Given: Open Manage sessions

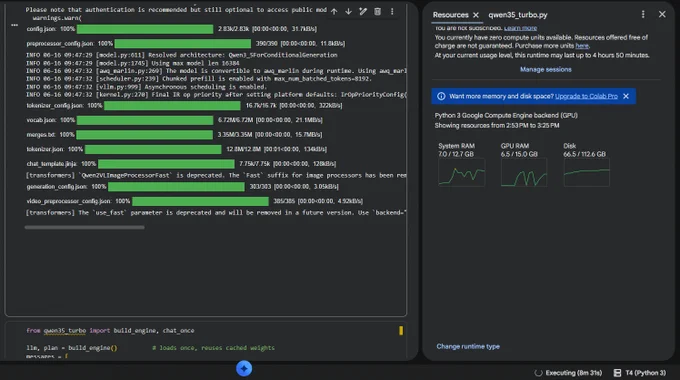Looking at the screenshot, I should (x=546, y=69).
